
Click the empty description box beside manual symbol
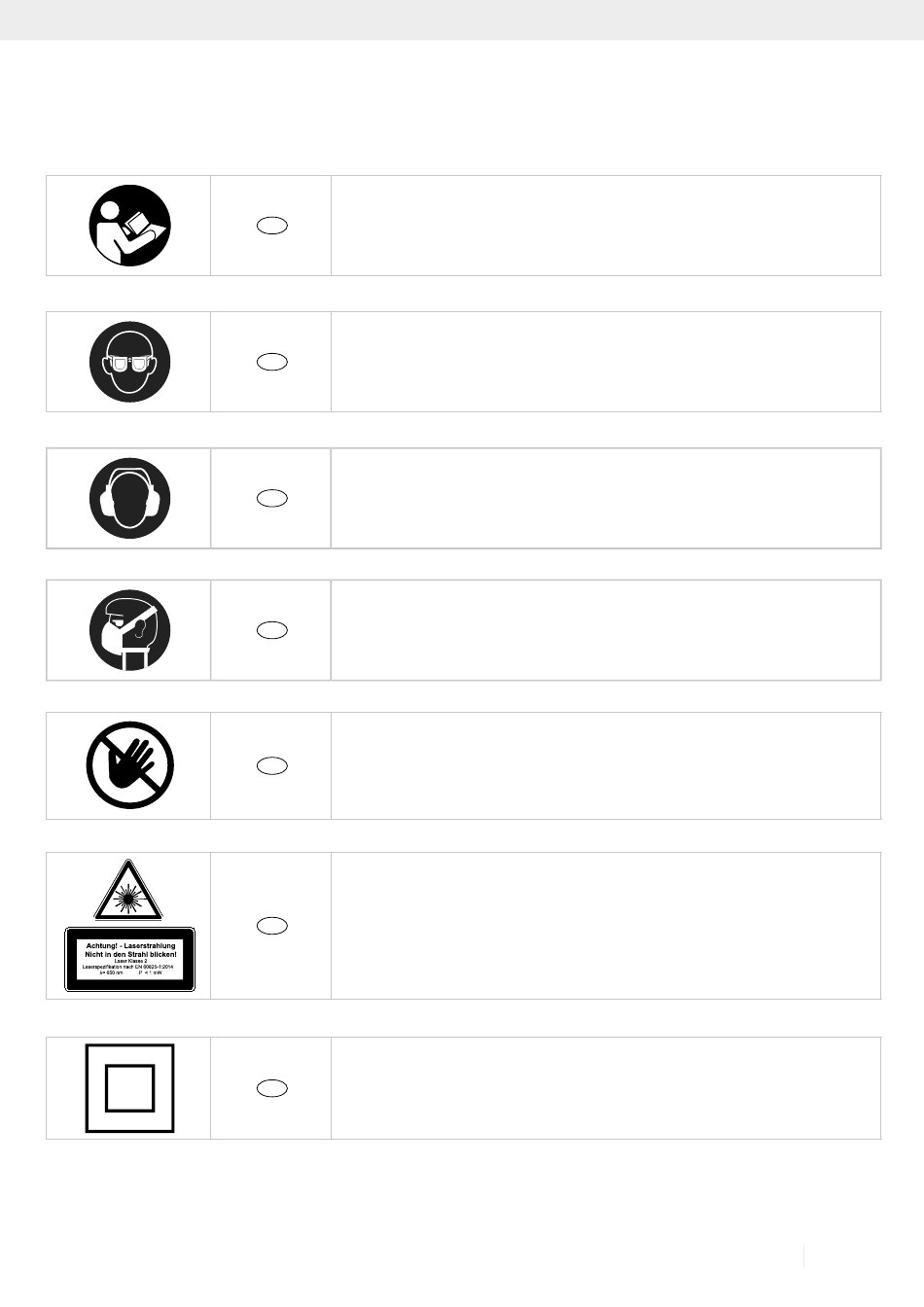pyautogui.click(x=606, y=226)
